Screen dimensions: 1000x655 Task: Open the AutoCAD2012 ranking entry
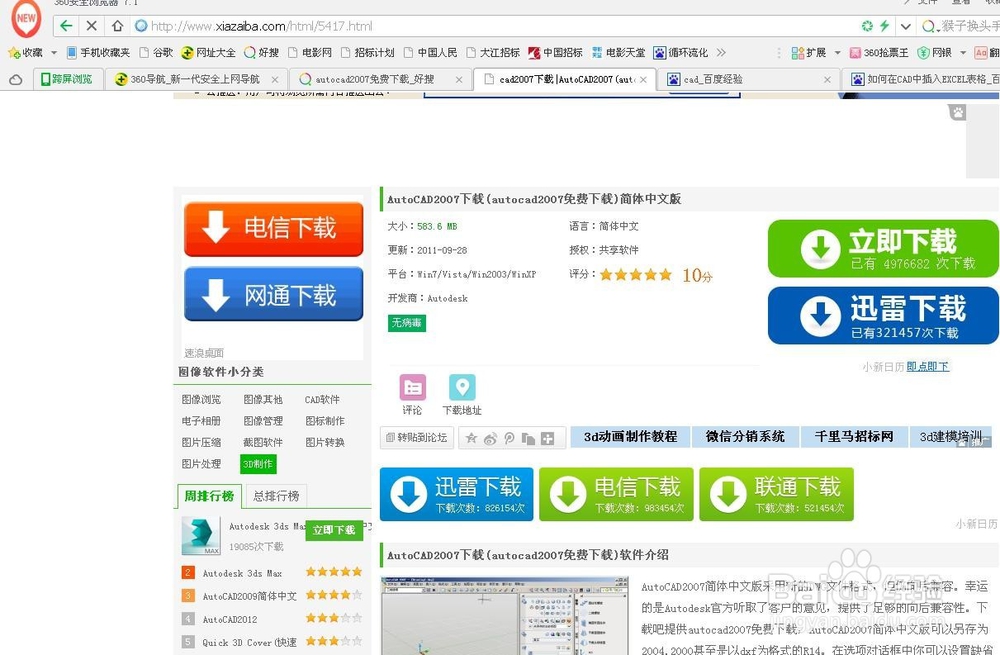(230, 619)
